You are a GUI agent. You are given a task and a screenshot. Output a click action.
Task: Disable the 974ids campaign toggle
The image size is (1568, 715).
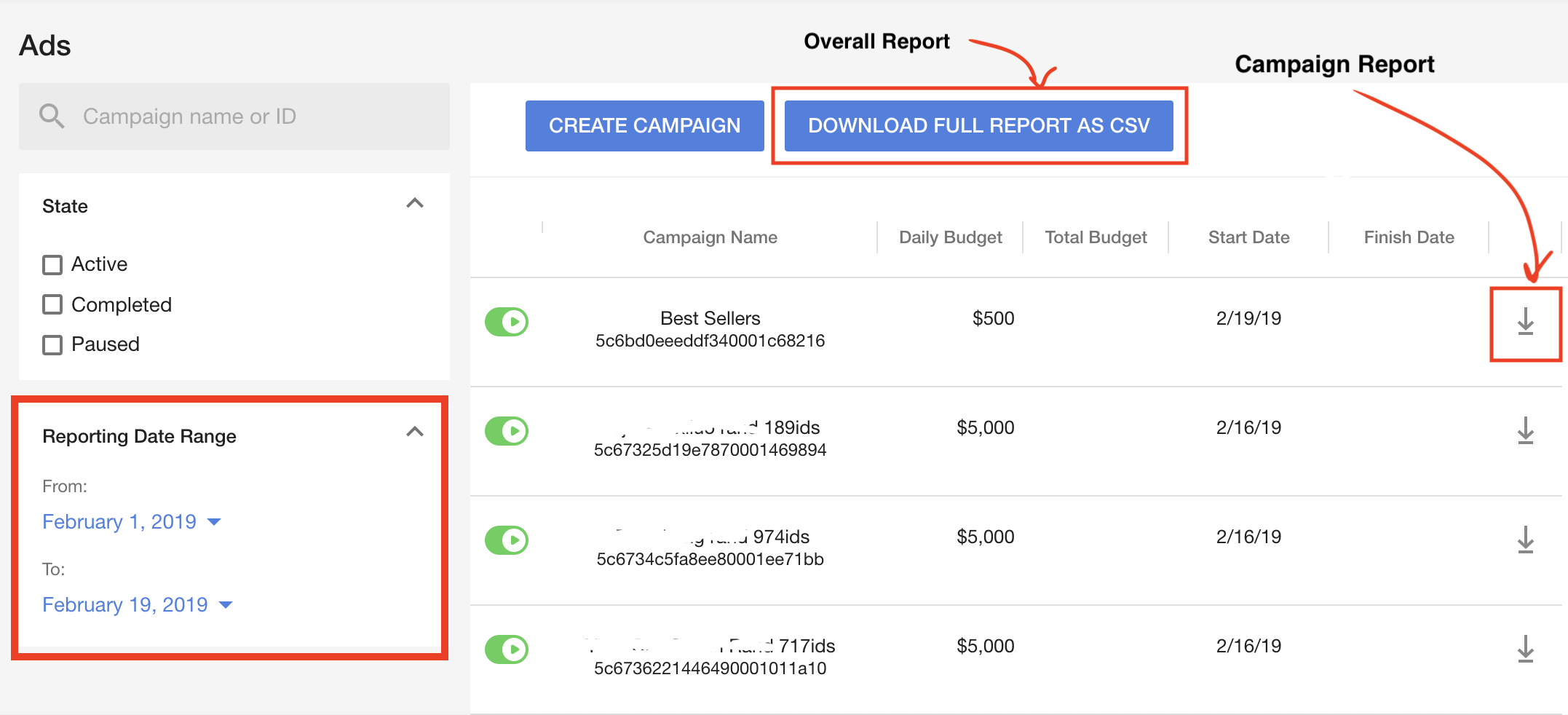507,540
